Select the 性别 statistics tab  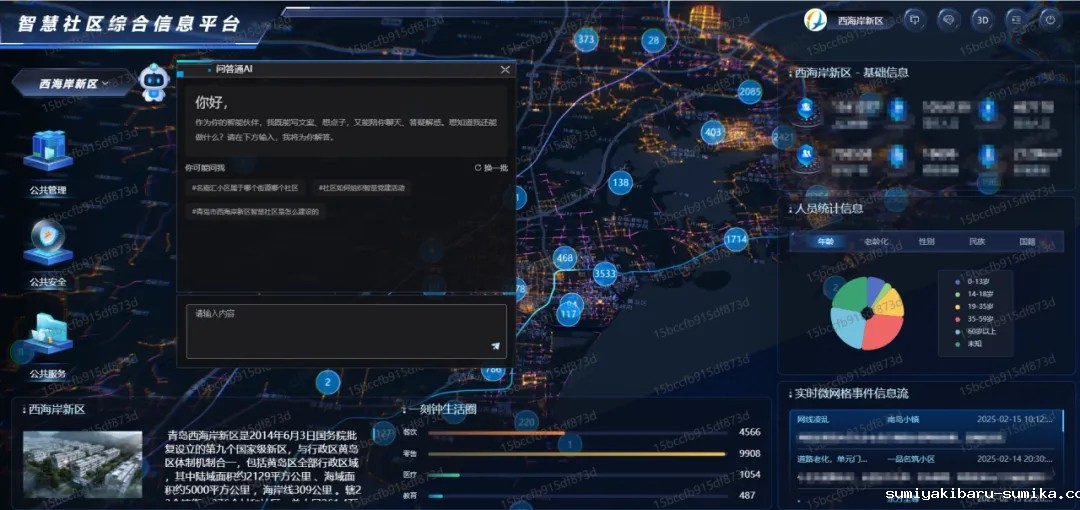[x=926, y=242]
